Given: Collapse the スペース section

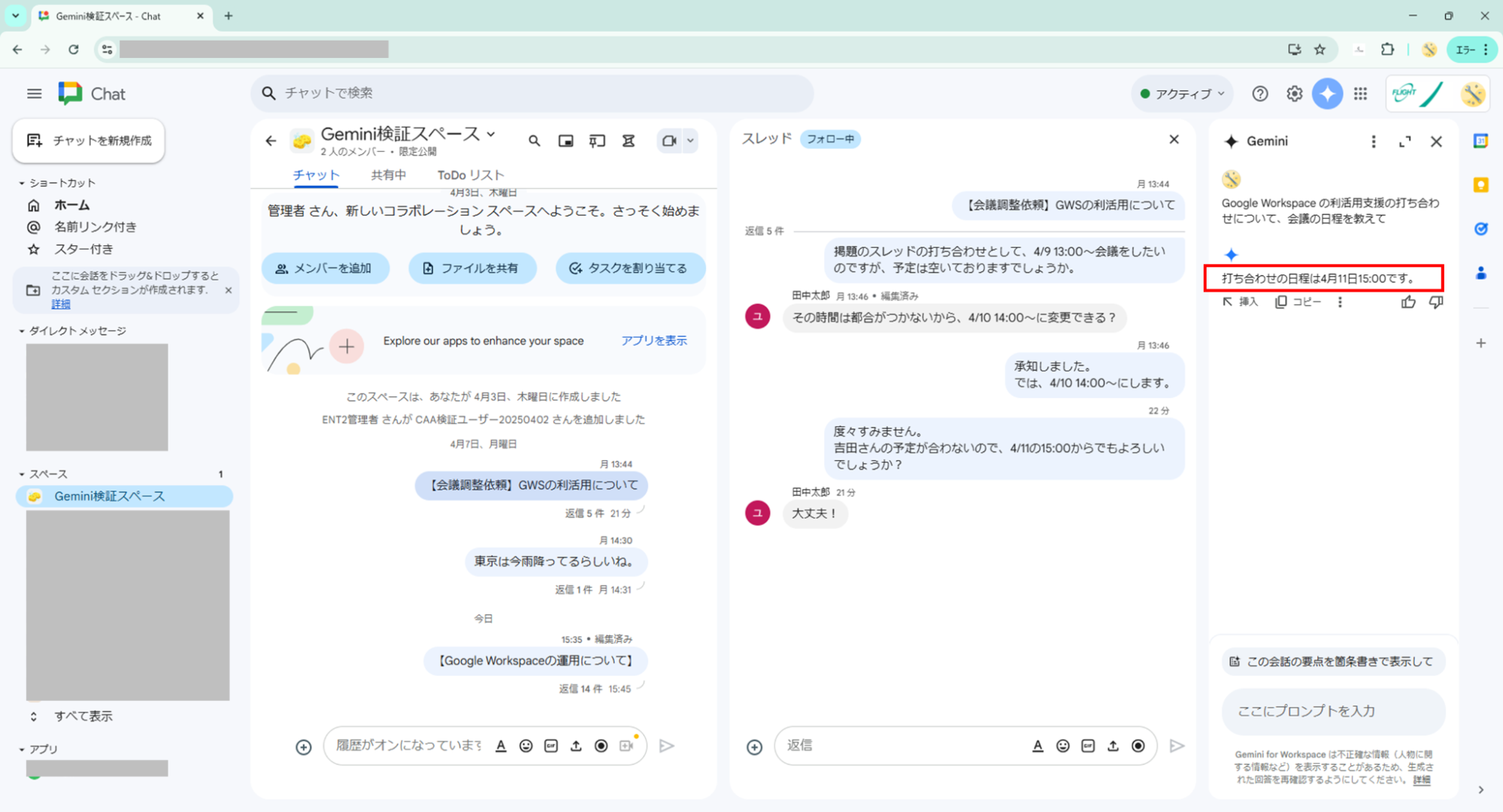Looking at the screenshot, I should 22,474.
